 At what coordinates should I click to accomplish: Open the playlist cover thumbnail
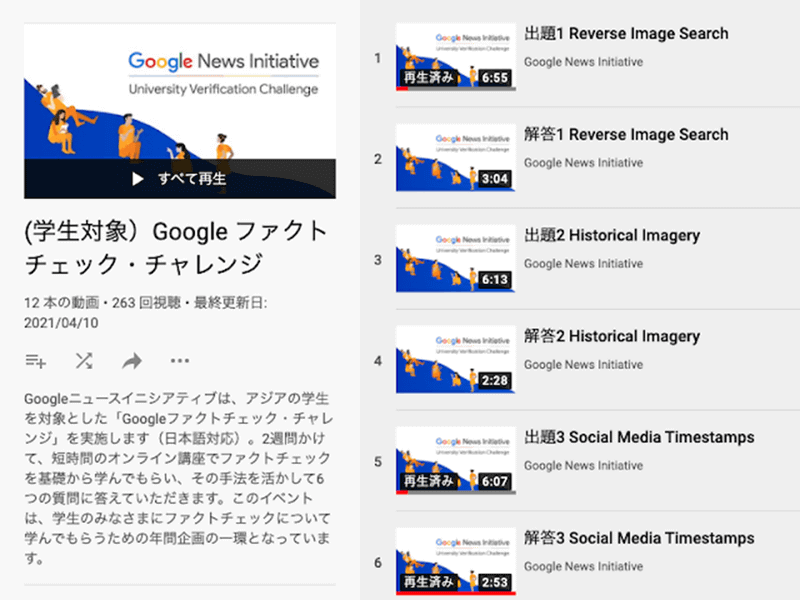[180, 111]
